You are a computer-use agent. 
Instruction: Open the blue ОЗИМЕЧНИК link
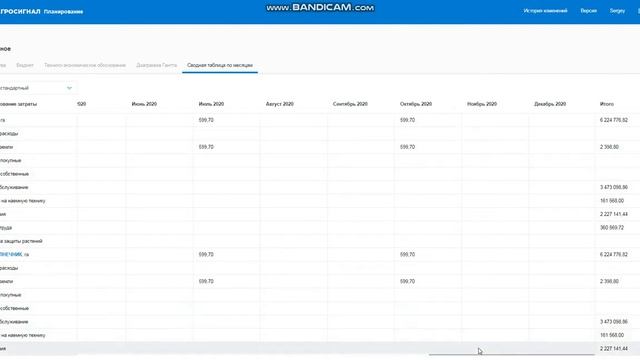[11, 255]
